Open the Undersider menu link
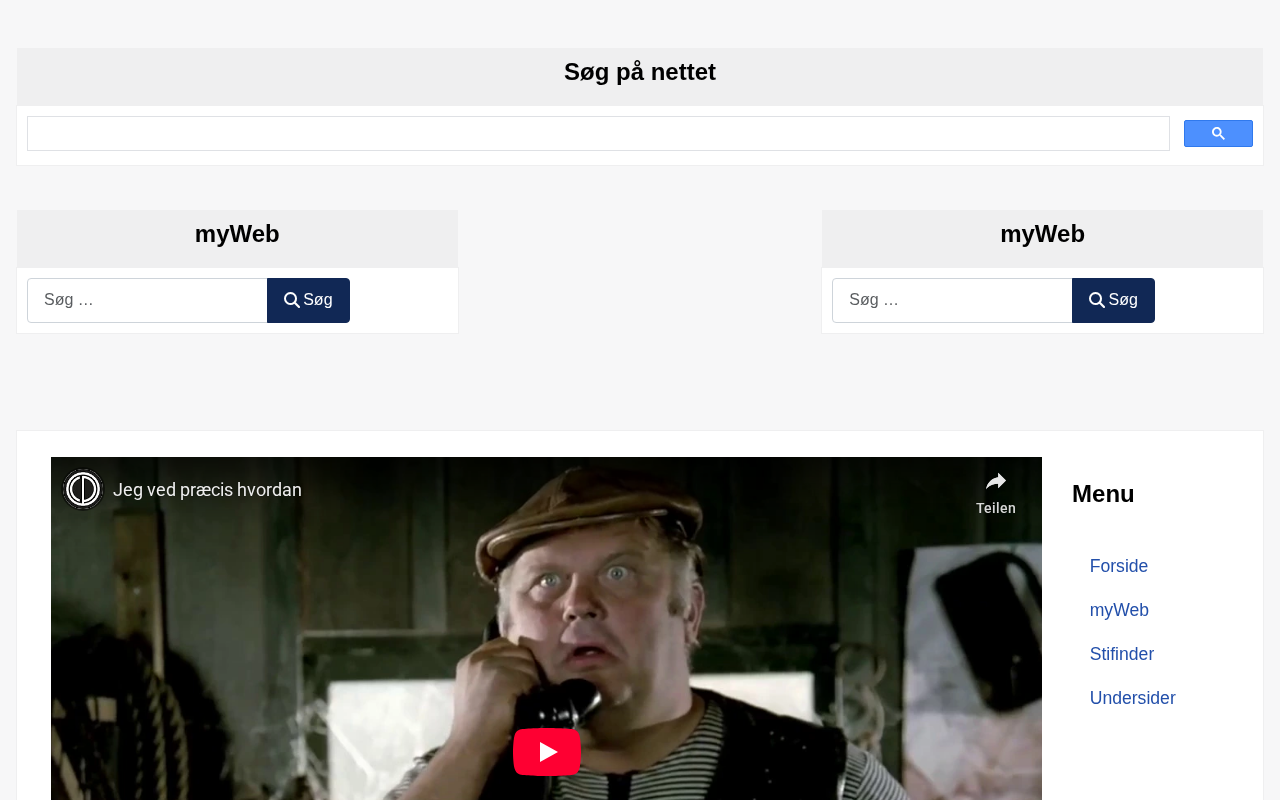 [x=1132, y=698]
